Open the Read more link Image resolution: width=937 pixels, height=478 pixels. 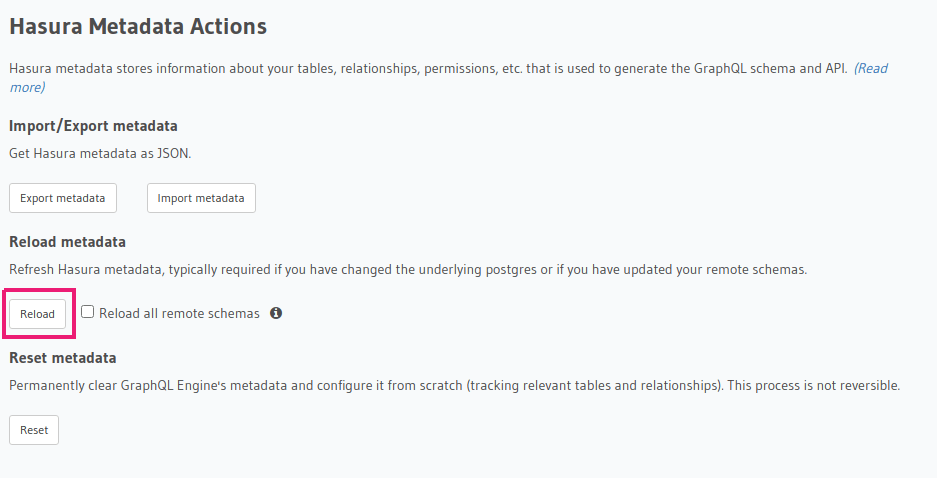coord(869,69)
